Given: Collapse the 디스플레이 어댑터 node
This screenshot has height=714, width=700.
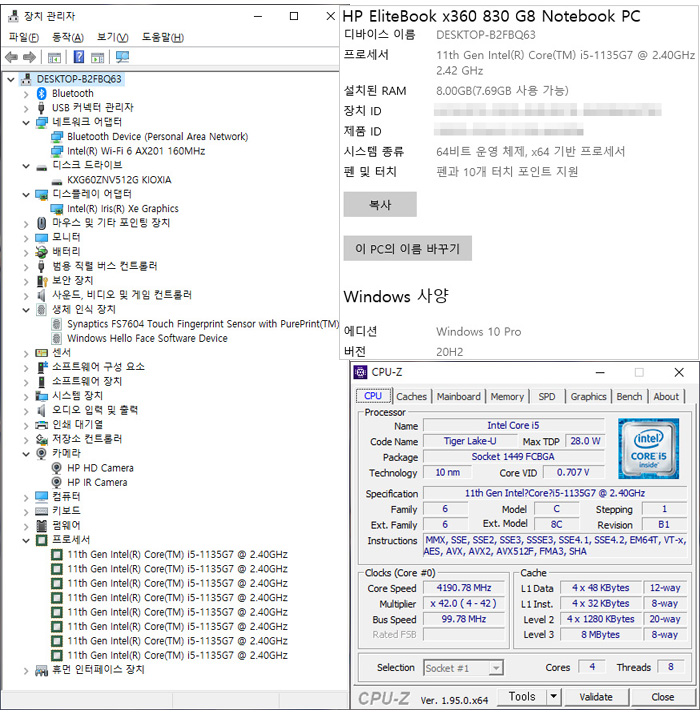Looking at the screenshot, I should [x=26, y=195].
